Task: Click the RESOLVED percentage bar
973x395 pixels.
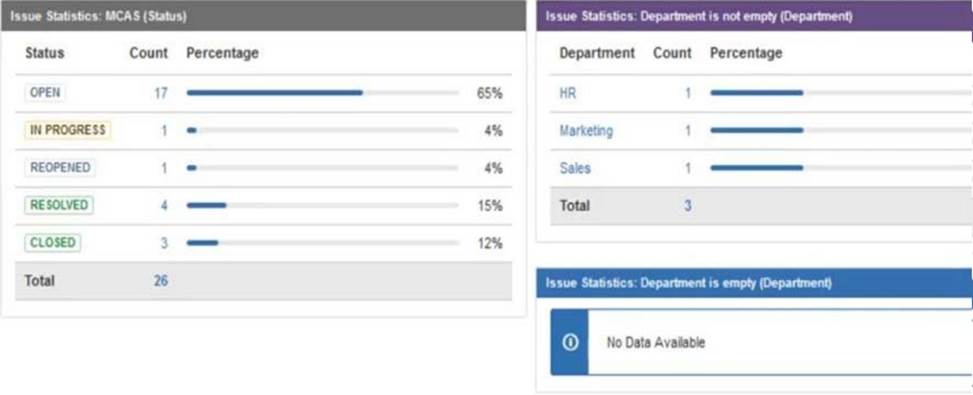Action: [x=322, y=205]
